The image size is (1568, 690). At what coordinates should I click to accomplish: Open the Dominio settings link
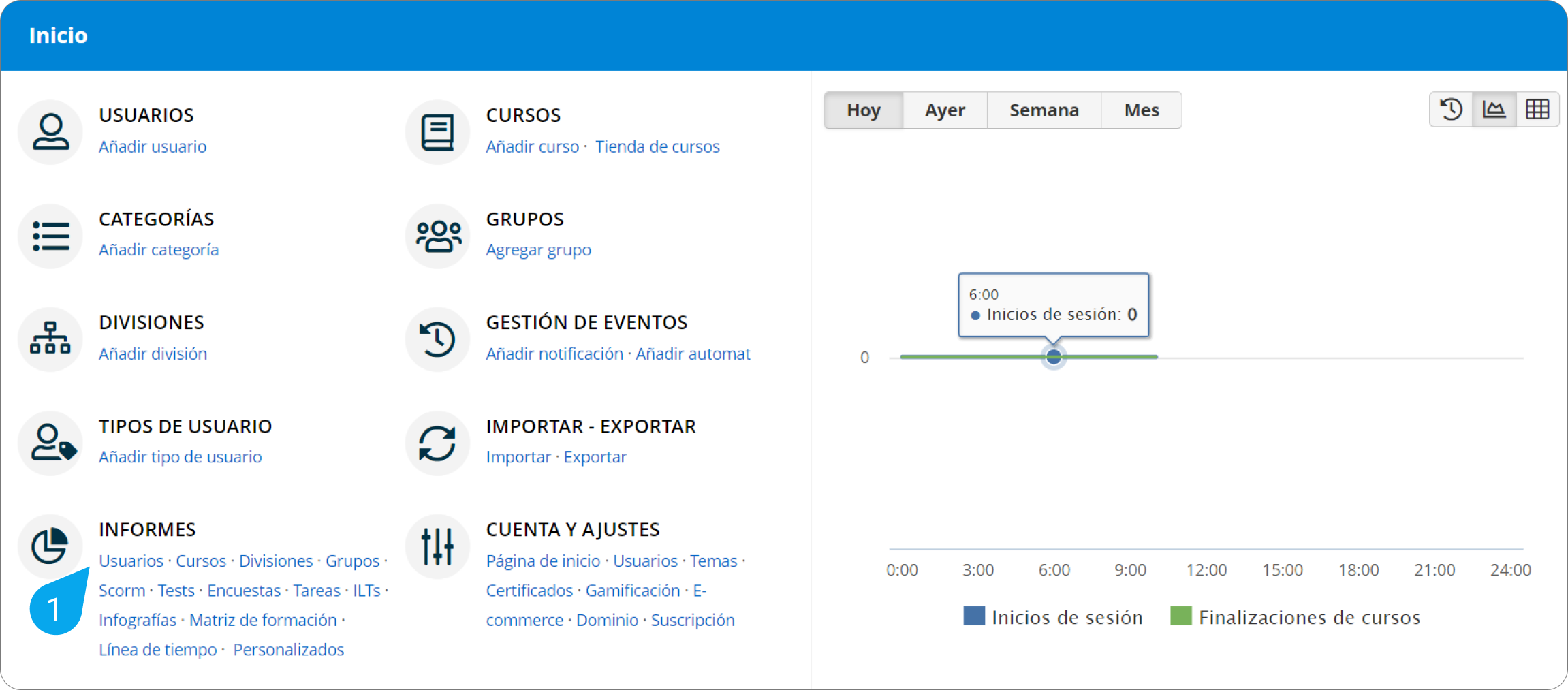click(x=607, y=621)
